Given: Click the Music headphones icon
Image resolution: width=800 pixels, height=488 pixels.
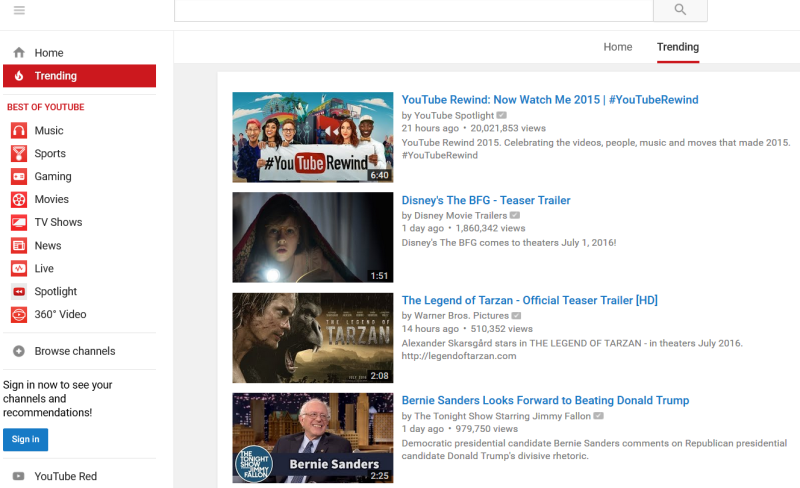Looking at the screenshot, I should coord(19,131).
